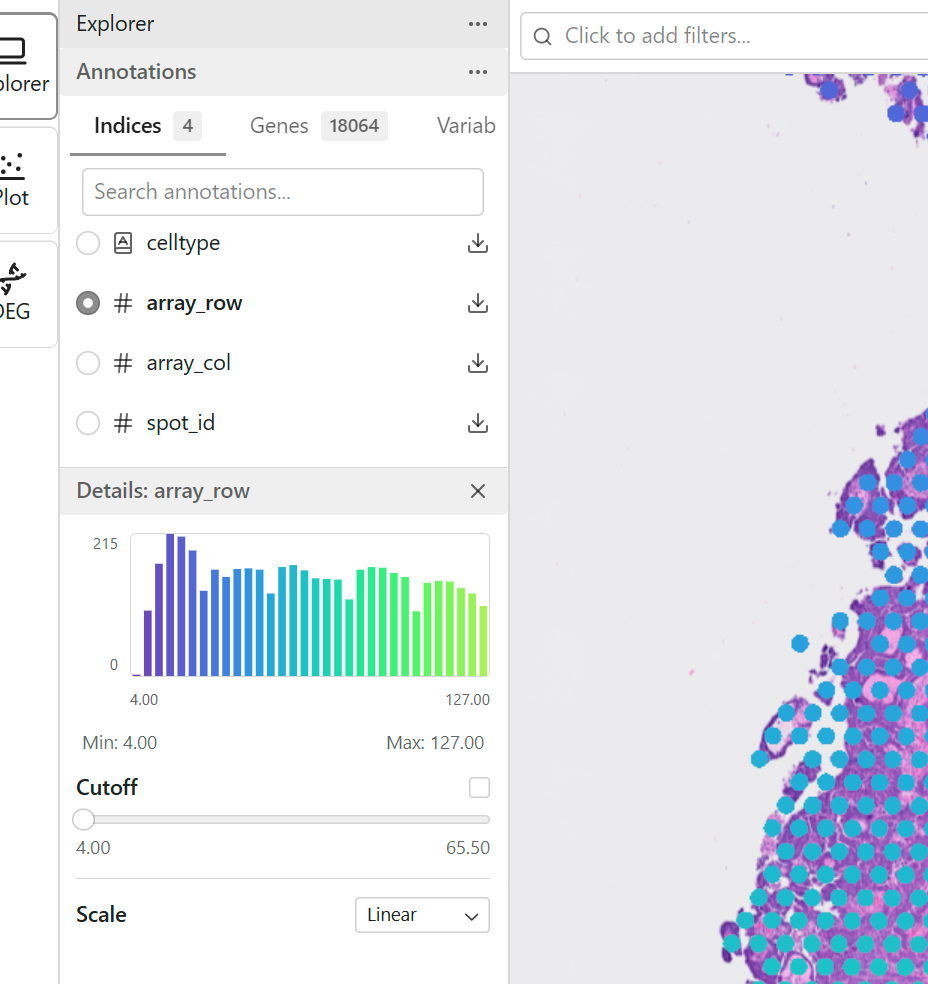
Task: Close the array_row details panel
Action: (478, 491)
